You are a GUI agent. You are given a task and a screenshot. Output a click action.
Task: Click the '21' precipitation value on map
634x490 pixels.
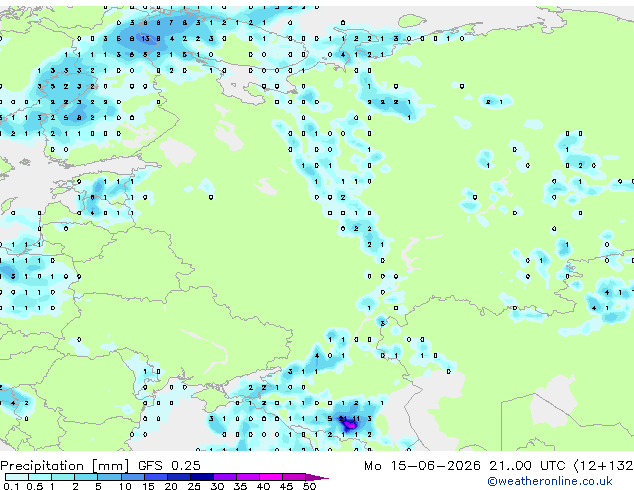pyautogui.click(x=342, y=419)
